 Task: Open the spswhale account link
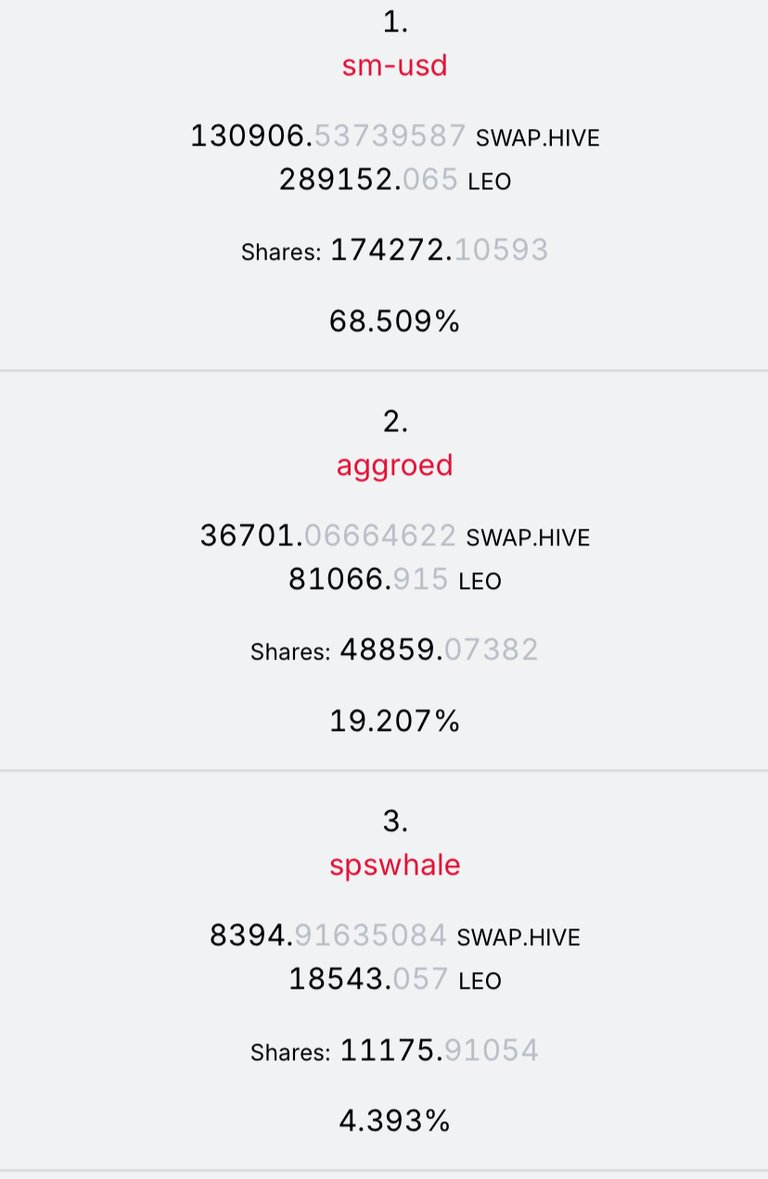[394, 865]
